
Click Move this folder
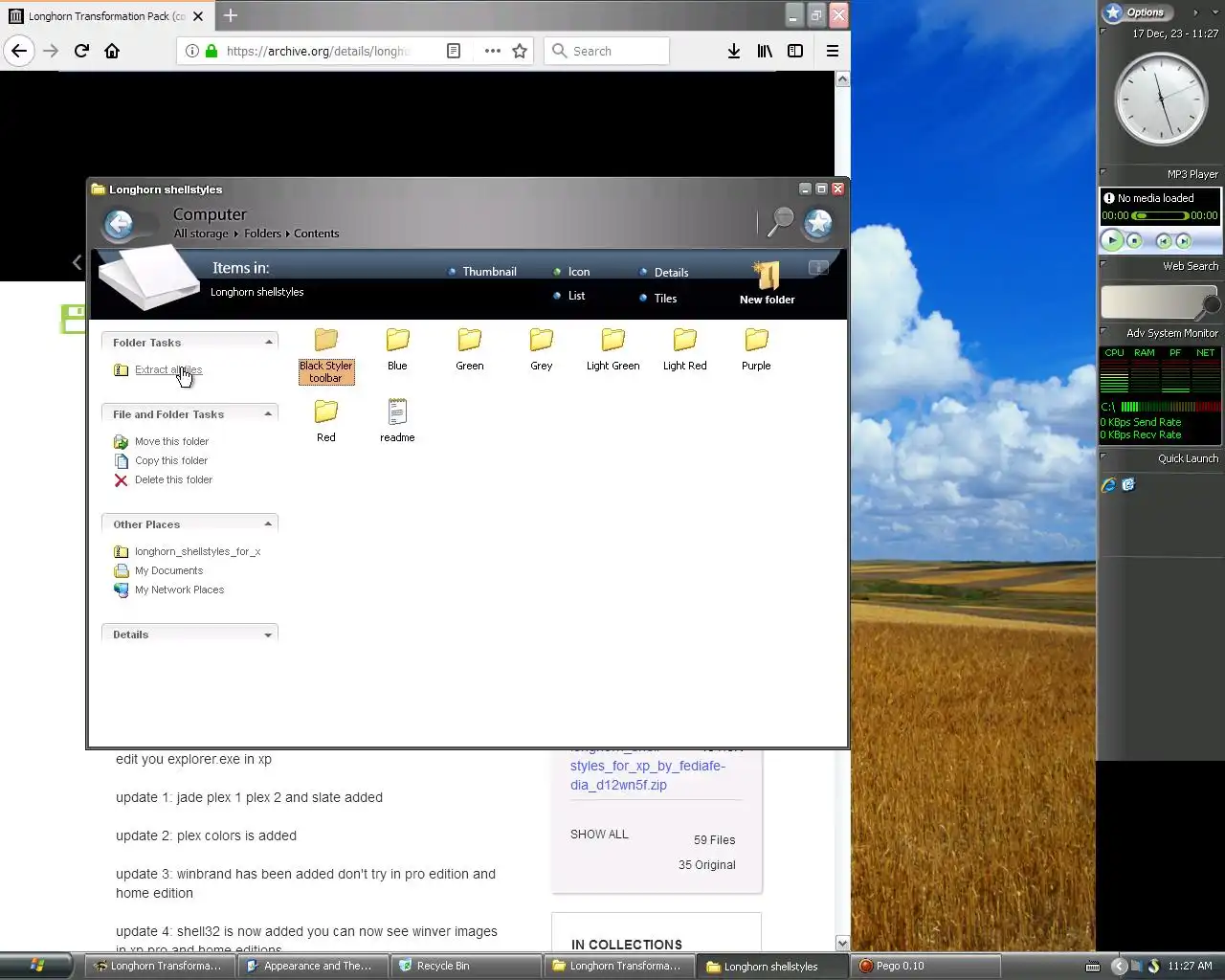(x=171, y=441)
